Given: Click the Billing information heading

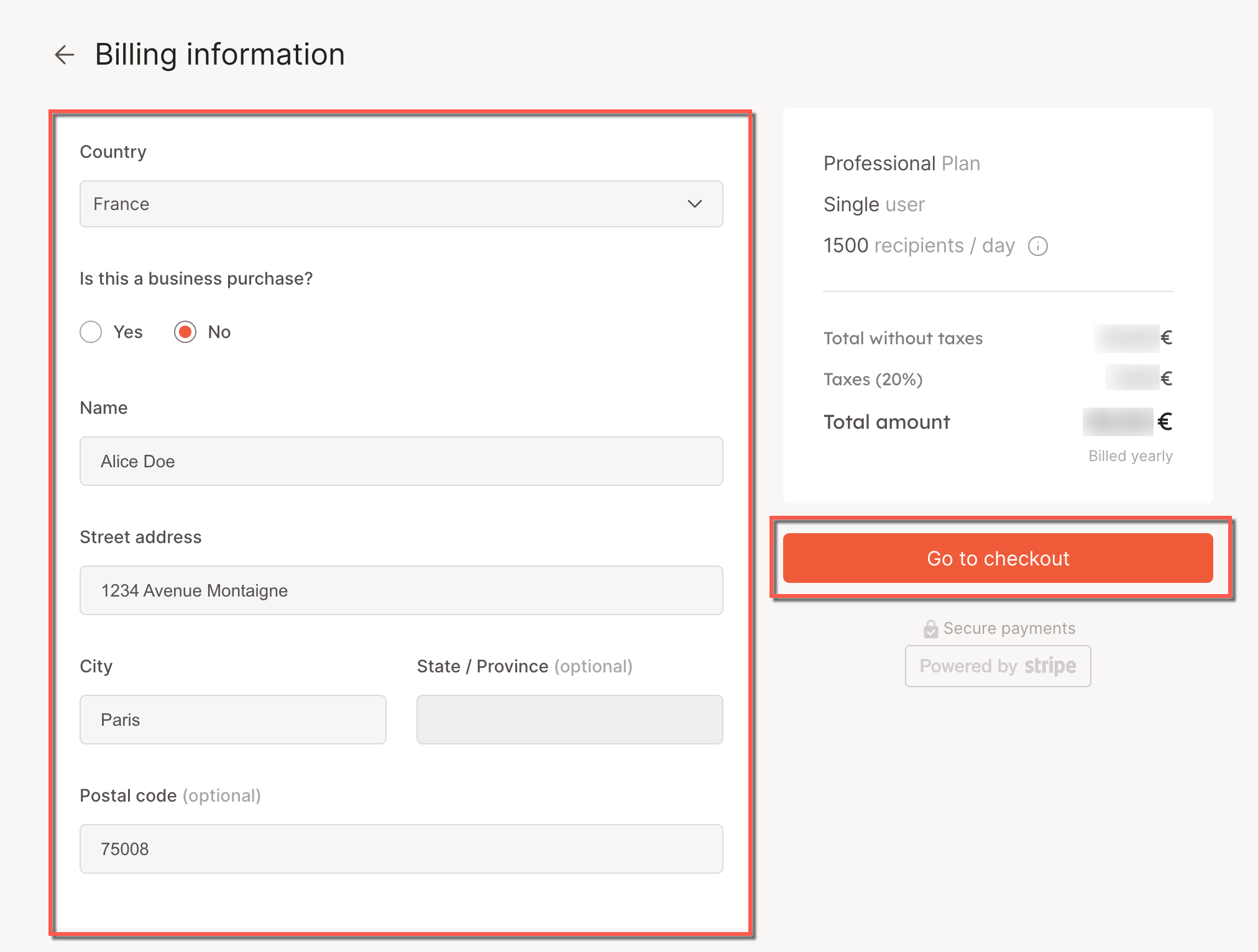Looking at the screenshot, I should (x=219, y=55).
